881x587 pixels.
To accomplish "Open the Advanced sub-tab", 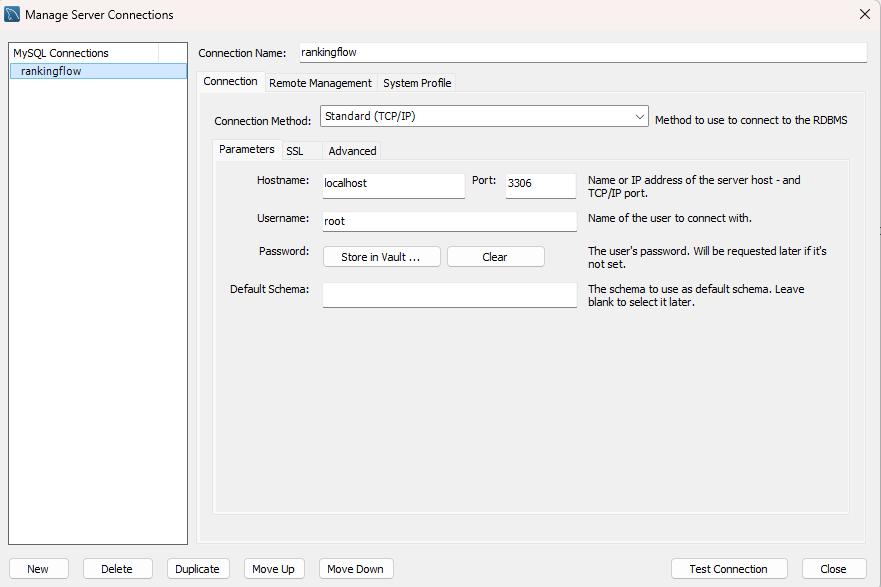I will pyautogui.click(x=352, y=151).
